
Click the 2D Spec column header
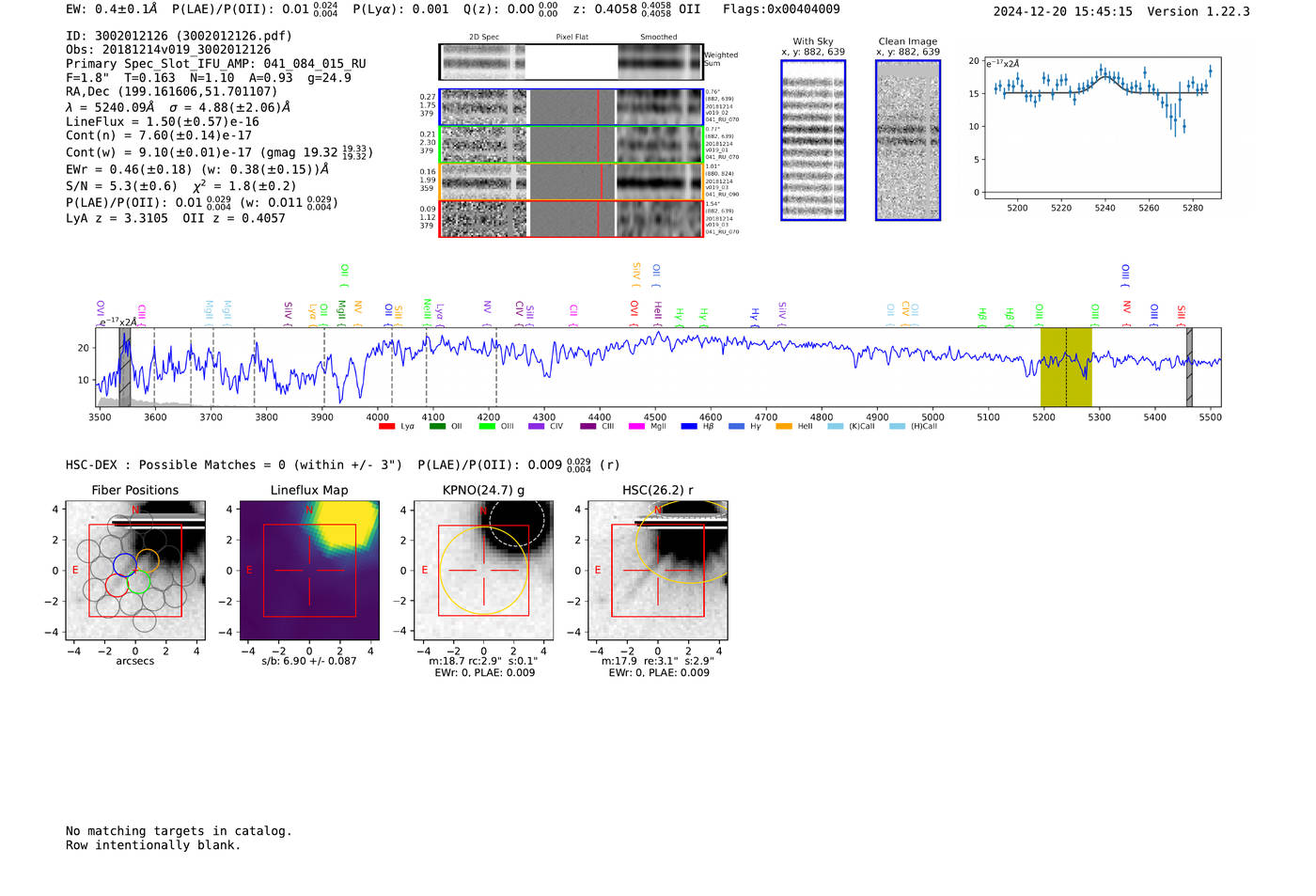point(484,38)
